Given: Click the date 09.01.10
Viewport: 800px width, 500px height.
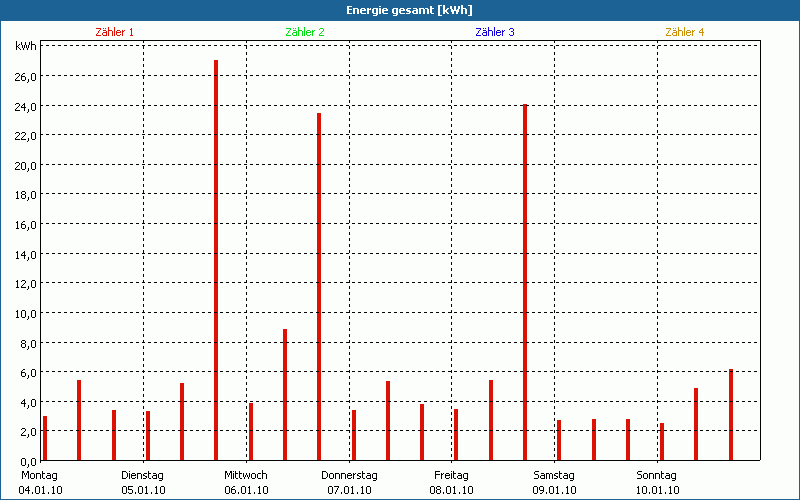Looking at the screenshot, I should [x=555, y=490].
